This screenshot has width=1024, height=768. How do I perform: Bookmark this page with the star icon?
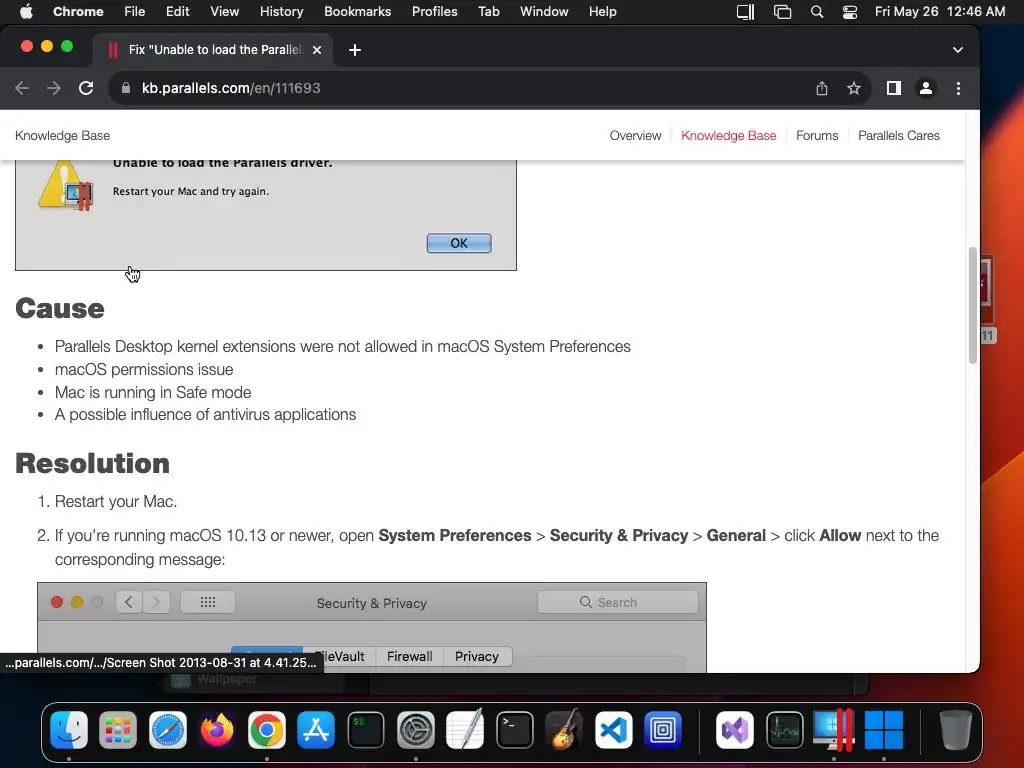point(854,88)
